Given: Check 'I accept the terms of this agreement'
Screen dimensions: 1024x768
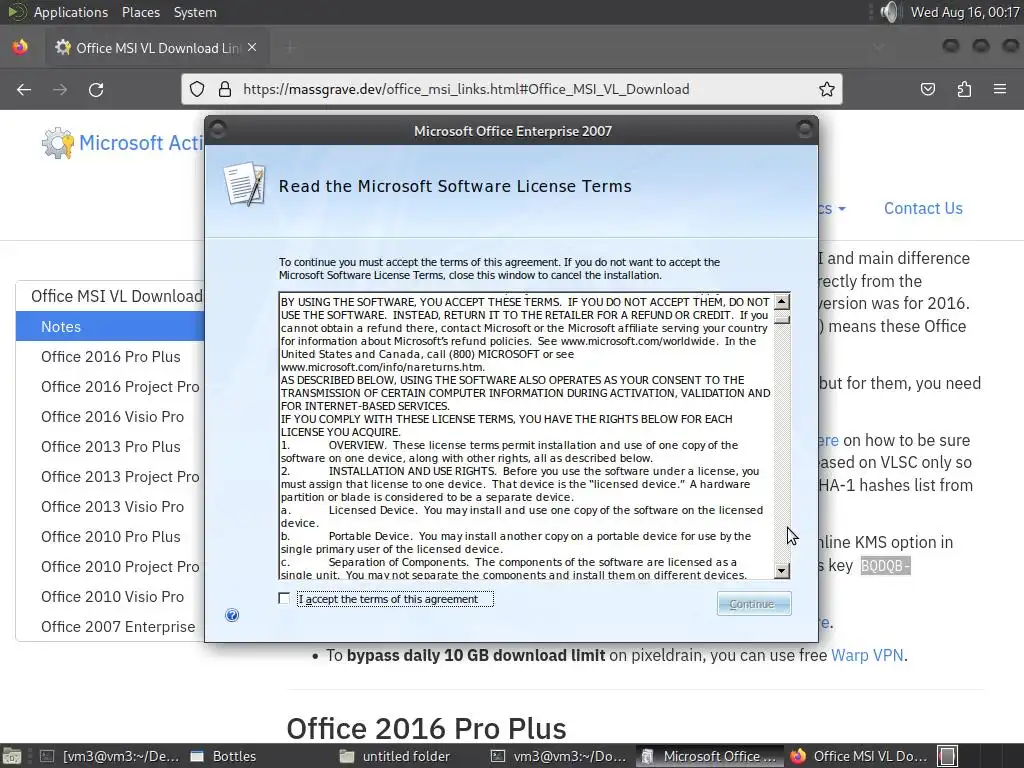Looking at the screenshot, I should point(283,598).
